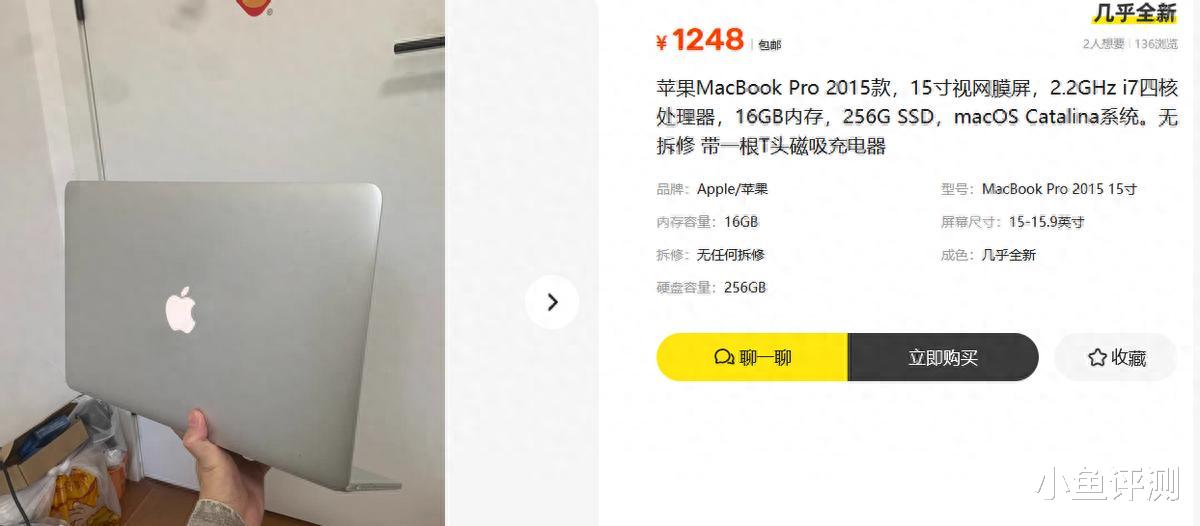Image resolution: width=1200 pixels, height=526 pixels.
Task: Open chat with seller via 聊一聊 button
Action: (752, 357)
